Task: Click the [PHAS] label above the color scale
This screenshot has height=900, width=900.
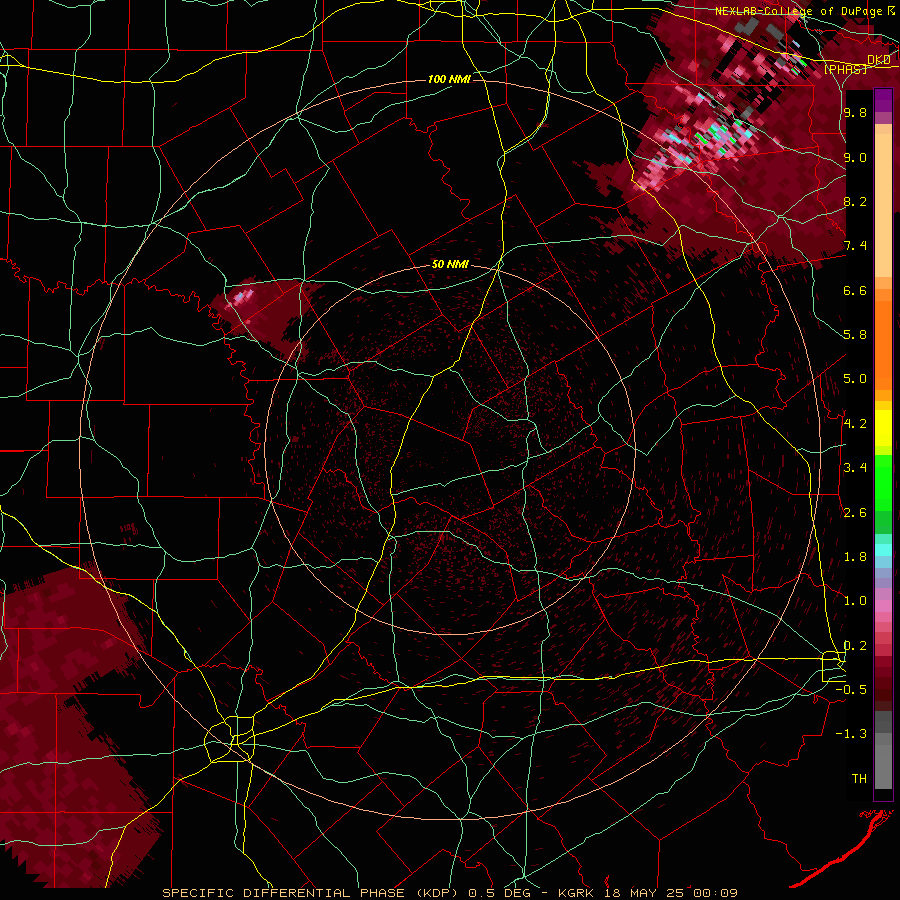Action: [846, 70]
